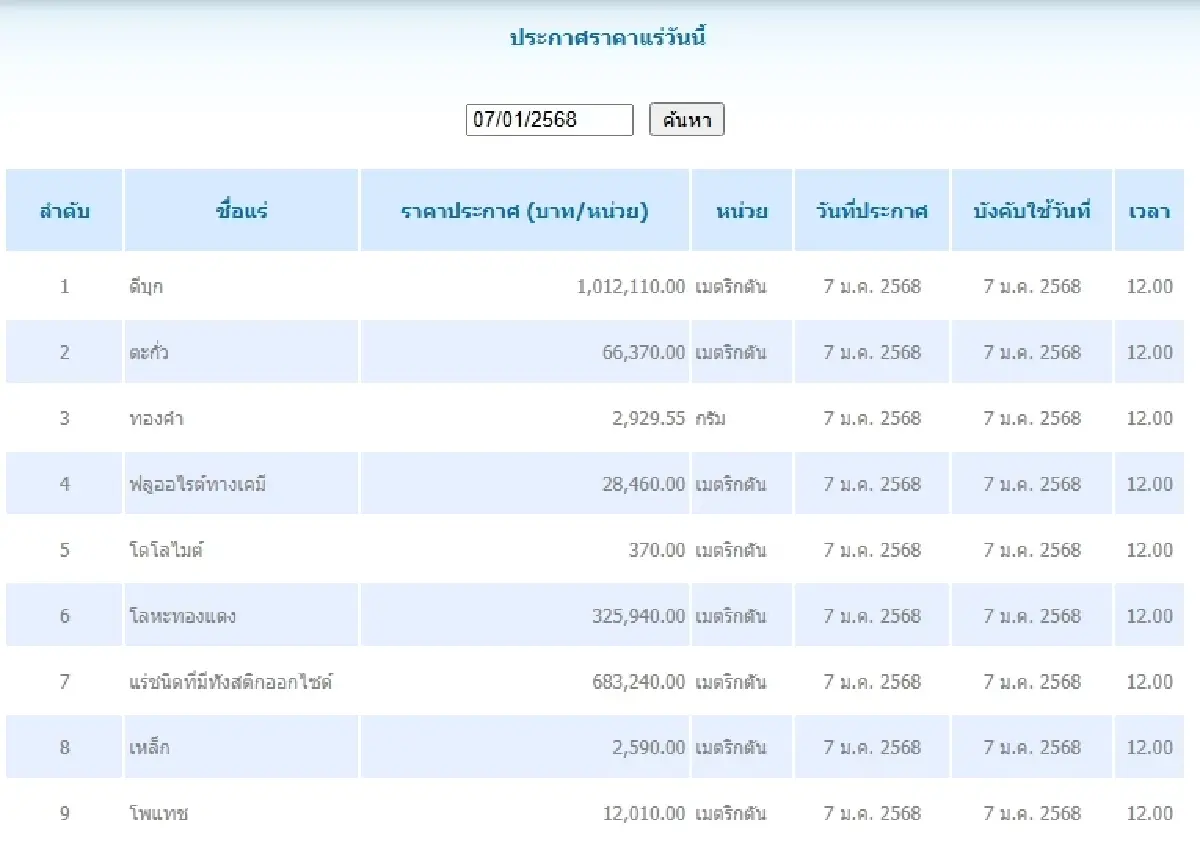
Task: Click the price 1,012,110.00
Action: 631,287
